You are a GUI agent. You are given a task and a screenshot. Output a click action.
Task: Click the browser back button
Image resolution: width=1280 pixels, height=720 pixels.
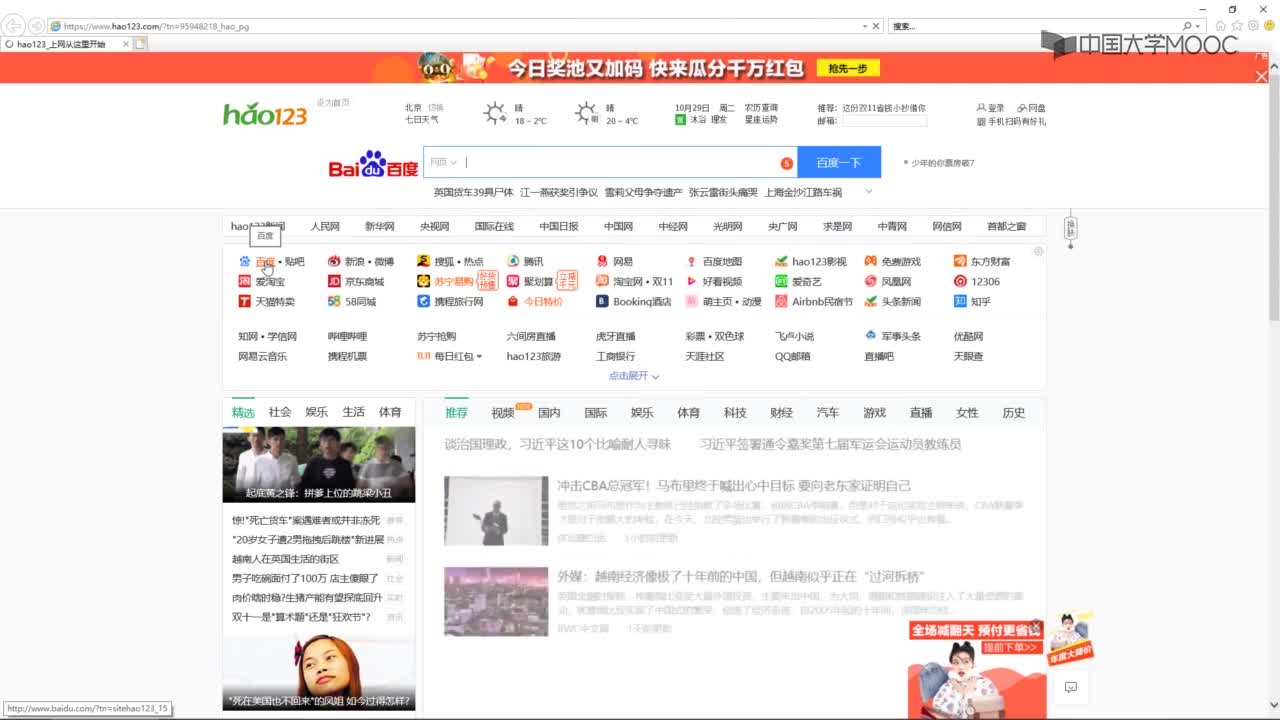[x=13, y=26]
